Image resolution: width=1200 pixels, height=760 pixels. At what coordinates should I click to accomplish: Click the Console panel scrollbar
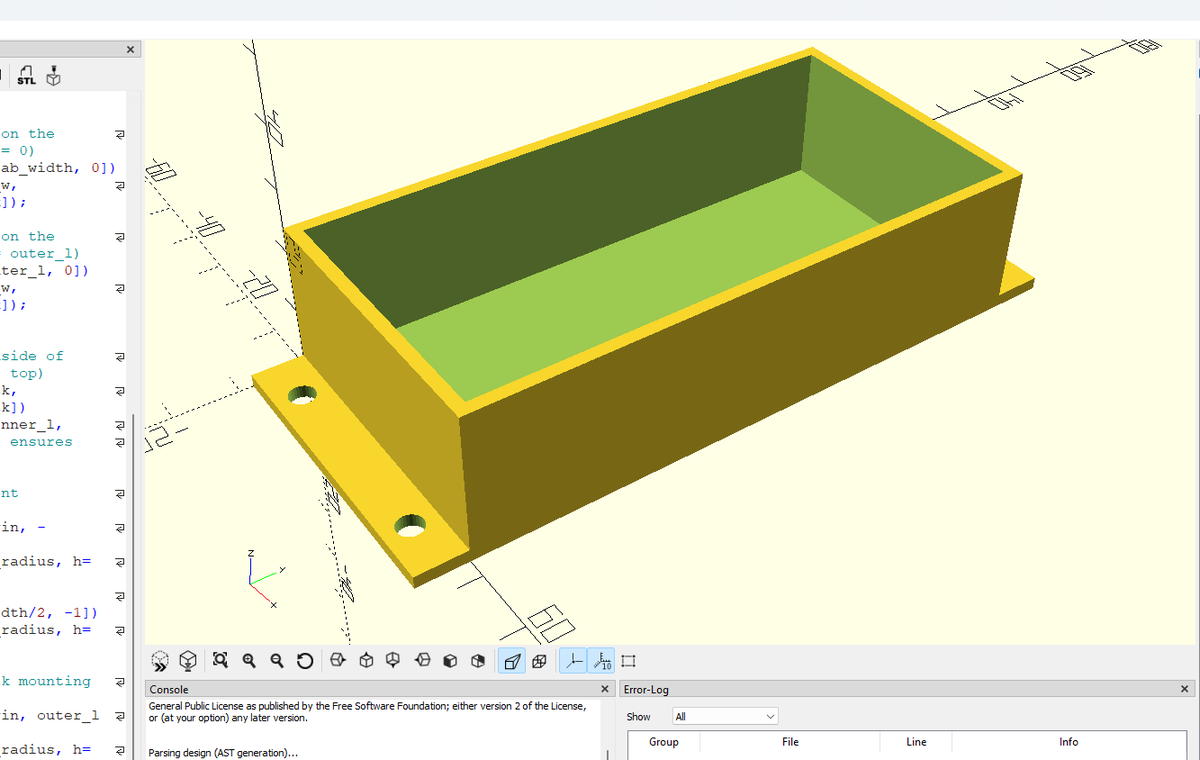coord(607,754)
